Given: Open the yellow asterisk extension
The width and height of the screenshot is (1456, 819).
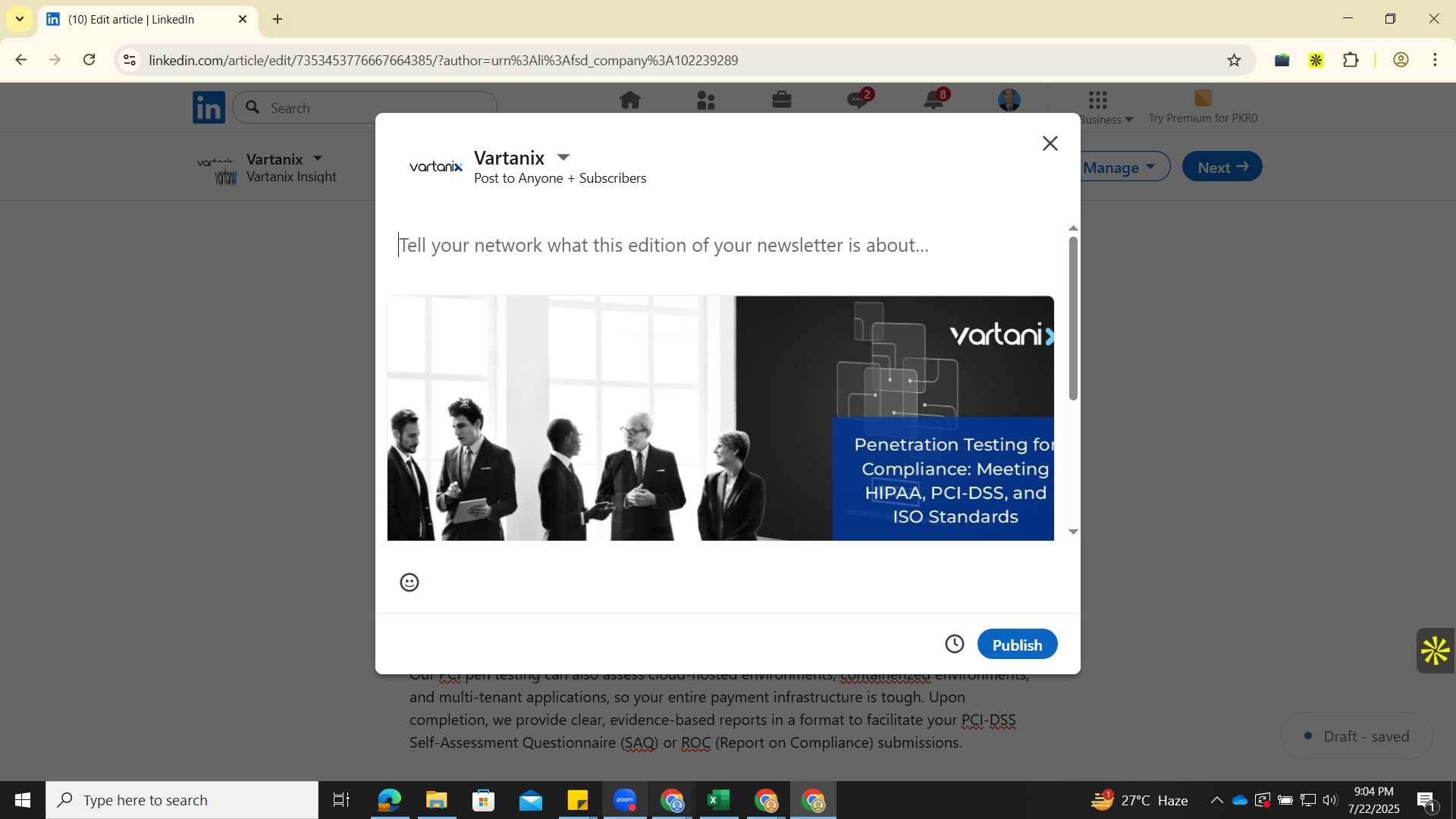Looking at the screenshot, I should click(x=1316, y=60).
